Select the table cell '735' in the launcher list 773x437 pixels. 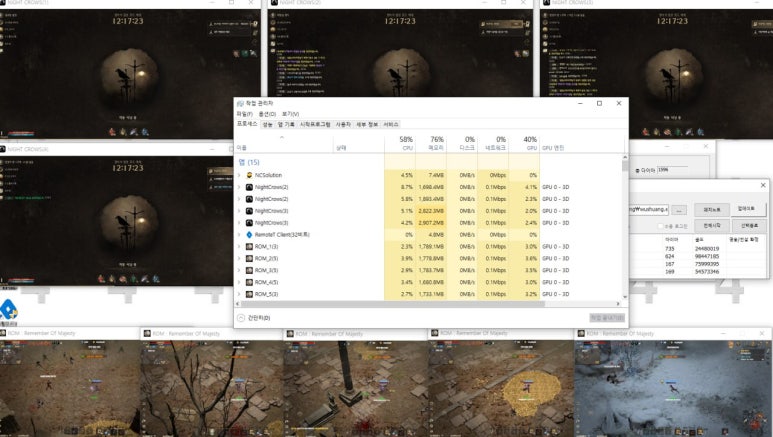click(x=669, y=249)
